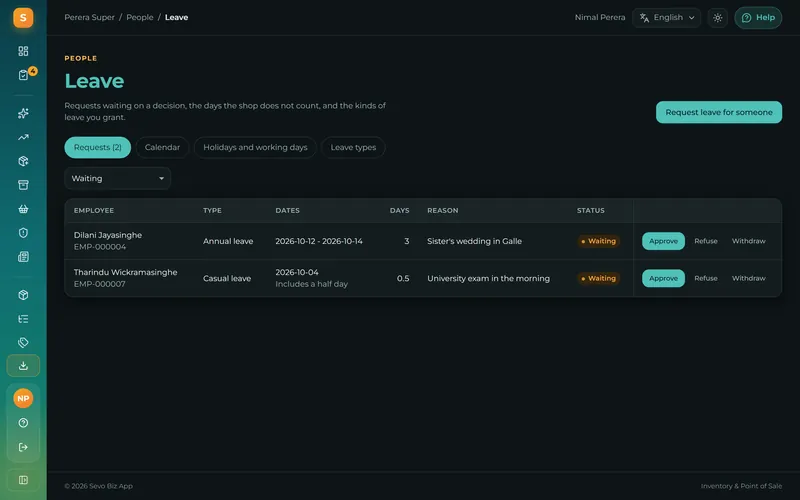The width and height of the screenshot is (800, 500).
Task: Click the Perera Super breadcrumb link
Action: pyautogui.click(x=89, y=17)
